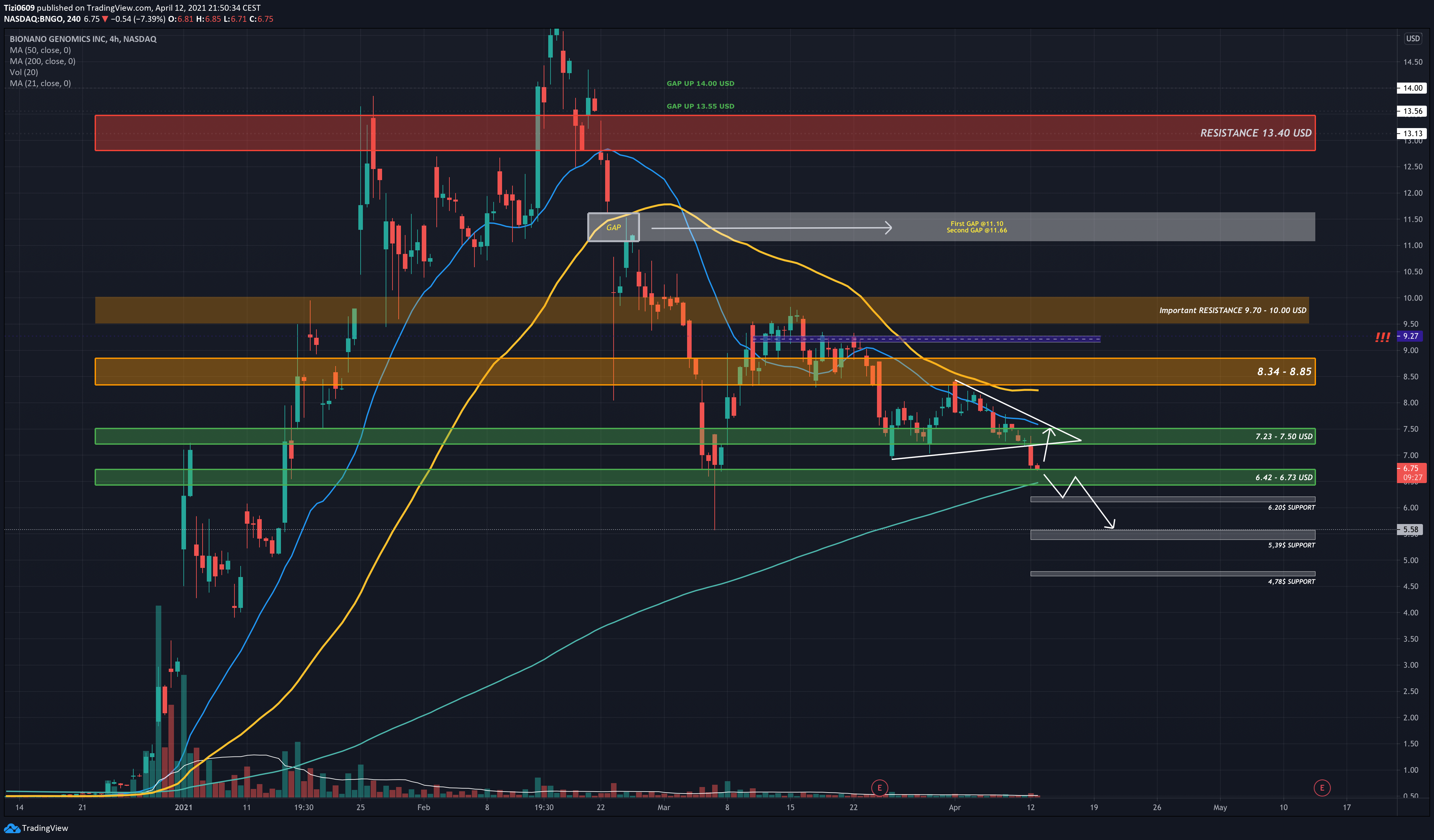Click the '8.34 - 8.85' zone label

(x=1284, y=371)
